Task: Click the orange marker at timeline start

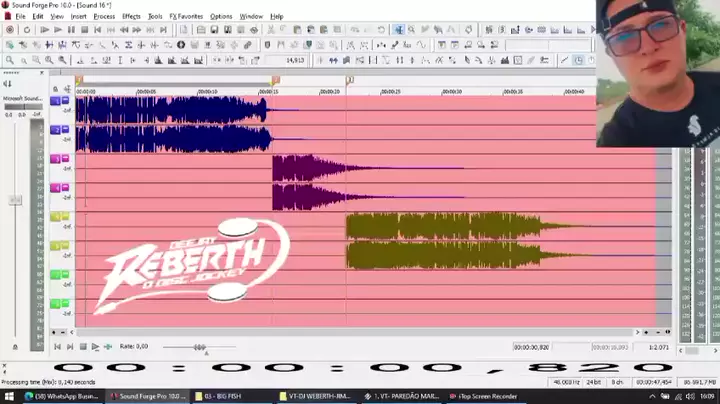Action: click(79, 80)
